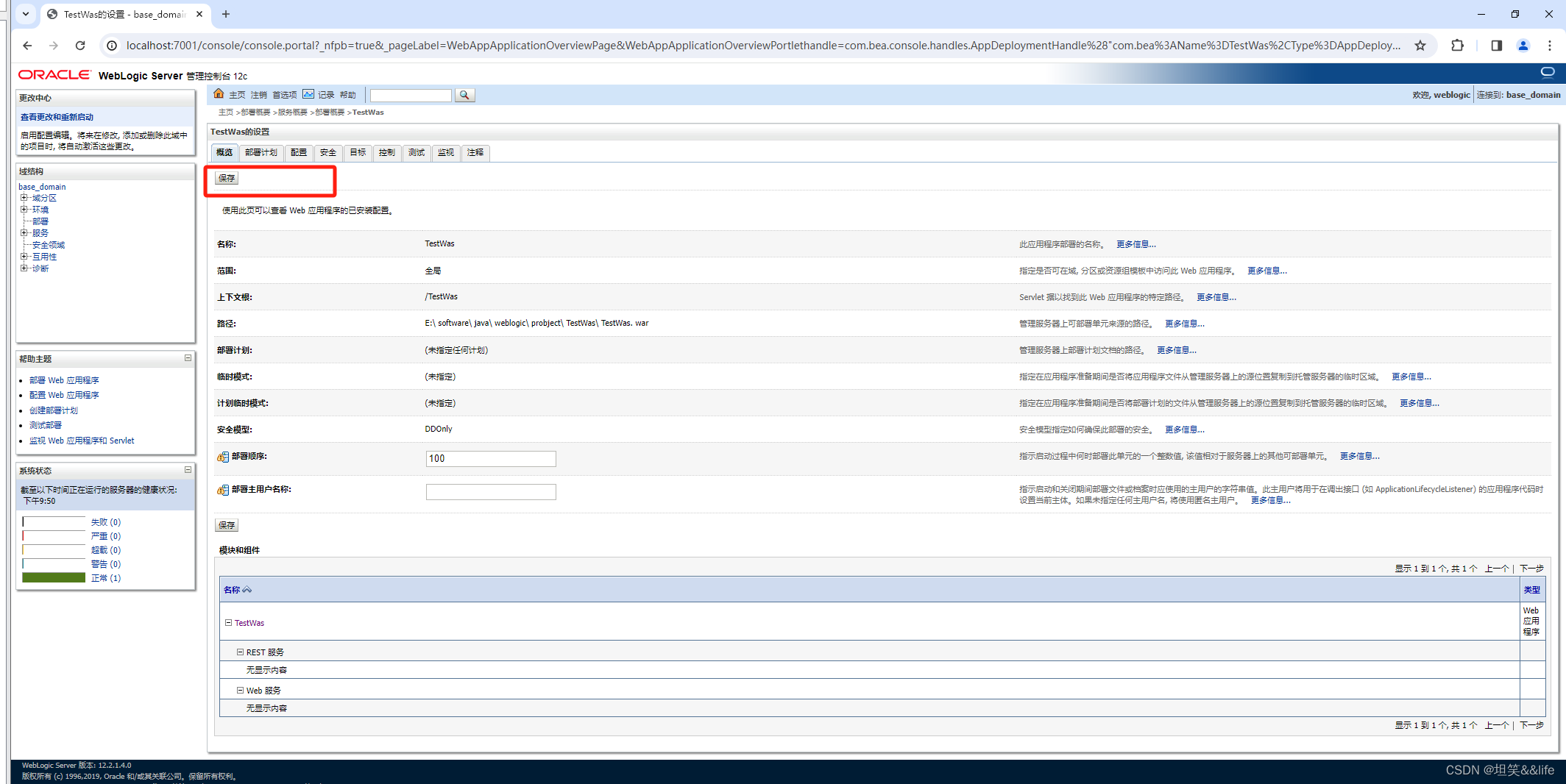The height and width of the screenshot is (784, 1566).
Task: Click the 失败 (0) status link
Action: coord(106,522)
